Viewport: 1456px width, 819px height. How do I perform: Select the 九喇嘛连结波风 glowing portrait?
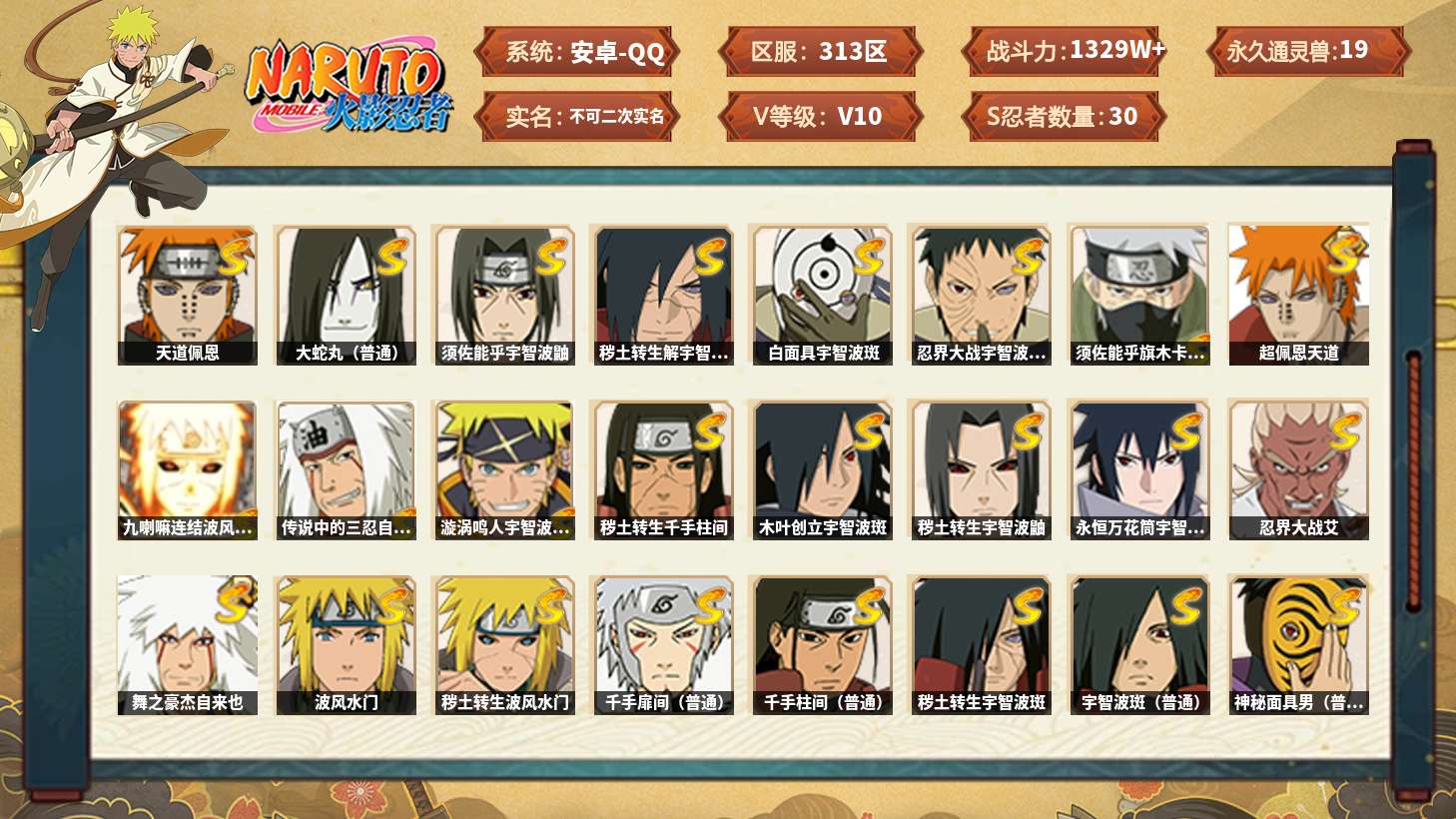coord(187,470)
